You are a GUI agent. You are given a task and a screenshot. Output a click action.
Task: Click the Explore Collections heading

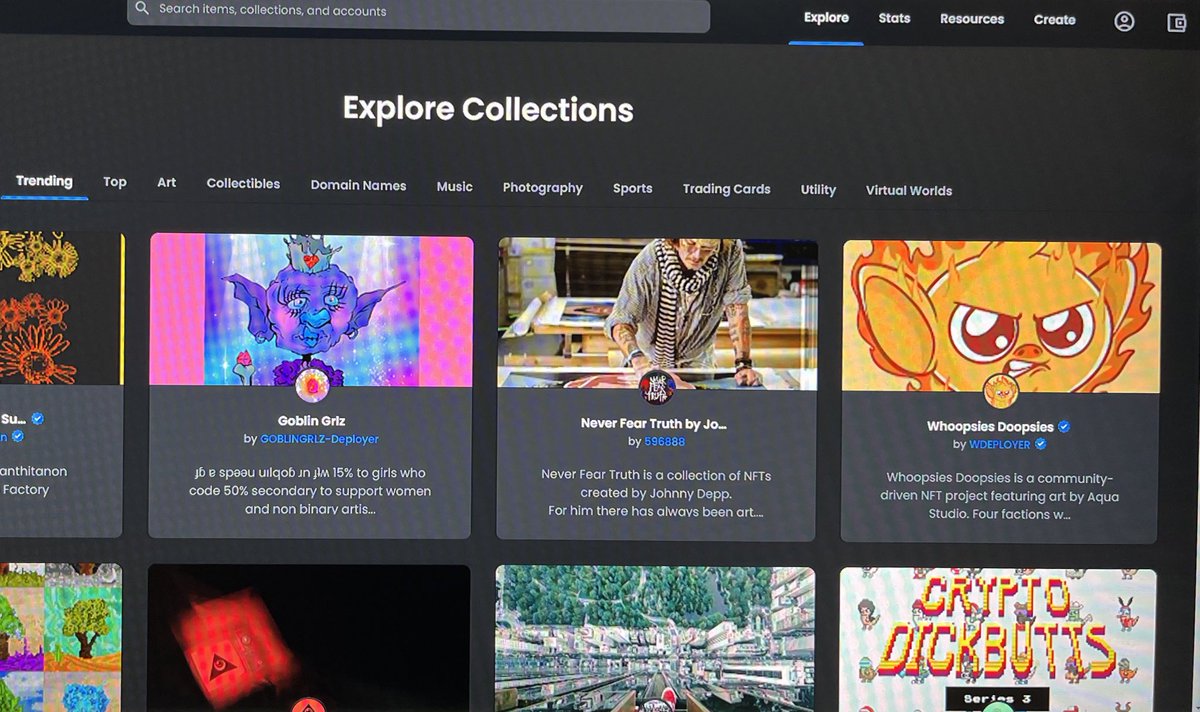[x=488, y=109]
